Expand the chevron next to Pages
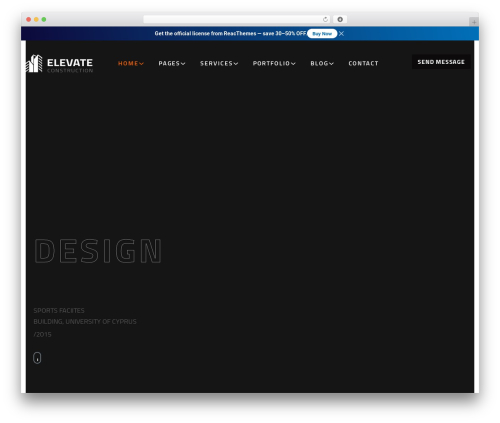 (x=183, y=64)
